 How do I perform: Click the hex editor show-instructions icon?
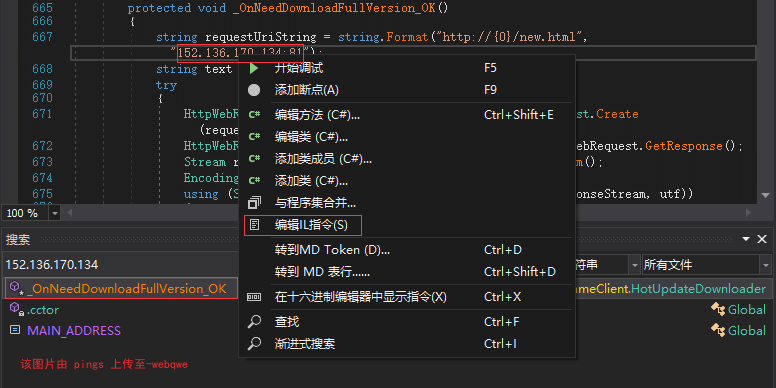pyautogui.click(x=254, y=297)
